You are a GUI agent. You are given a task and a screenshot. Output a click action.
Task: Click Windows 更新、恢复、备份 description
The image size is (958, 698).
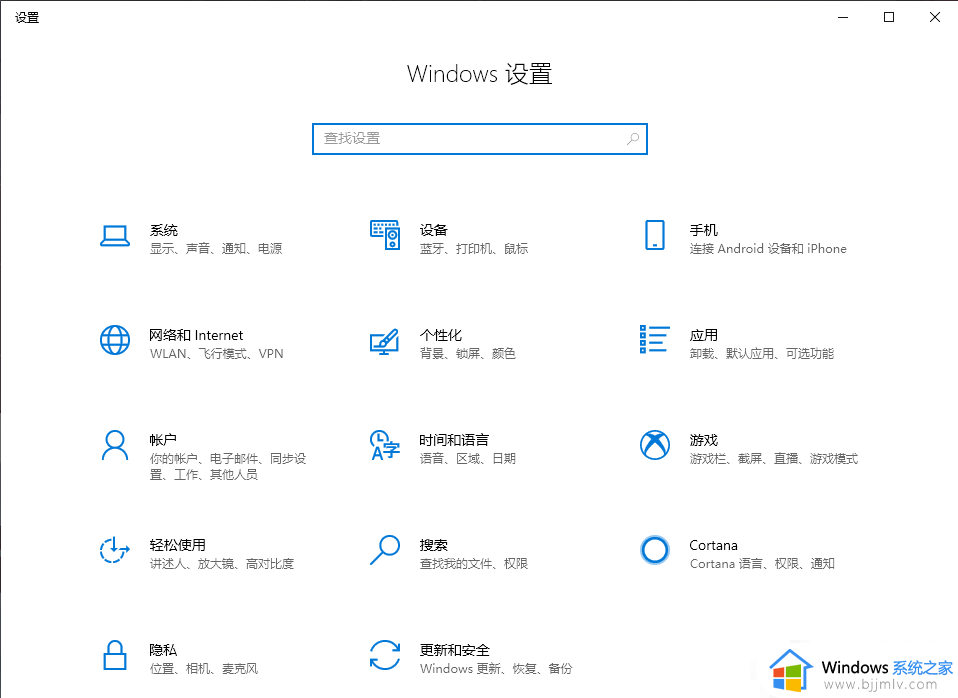coord(496,669)
